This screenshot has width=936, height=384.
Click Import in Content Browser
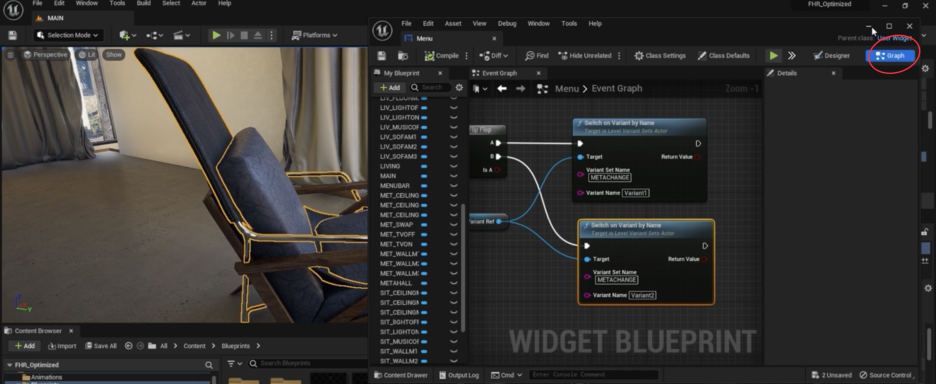pos(62,346)
